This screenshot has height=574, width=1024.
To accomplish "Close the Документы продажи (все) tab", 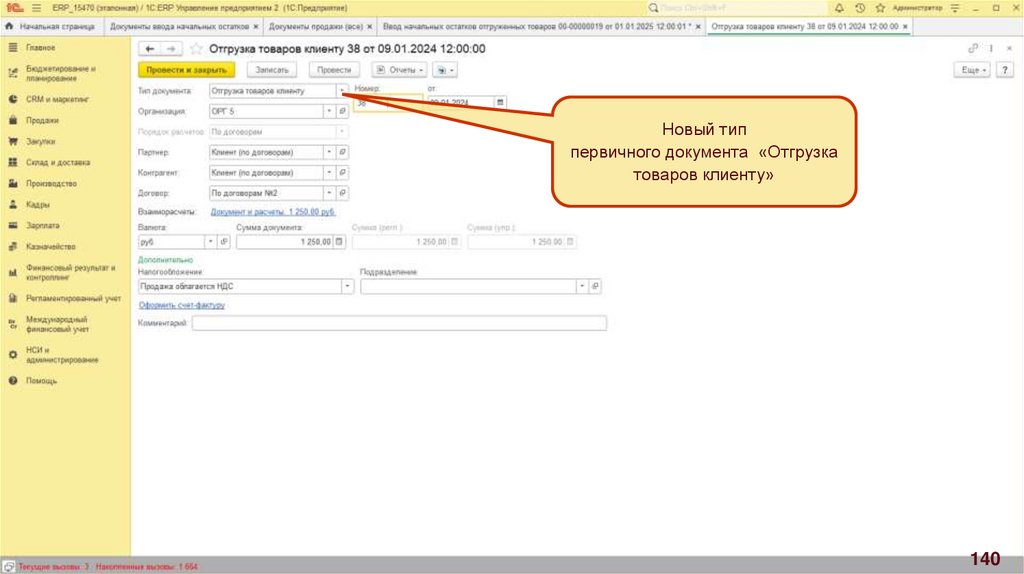I will point(370,27).
